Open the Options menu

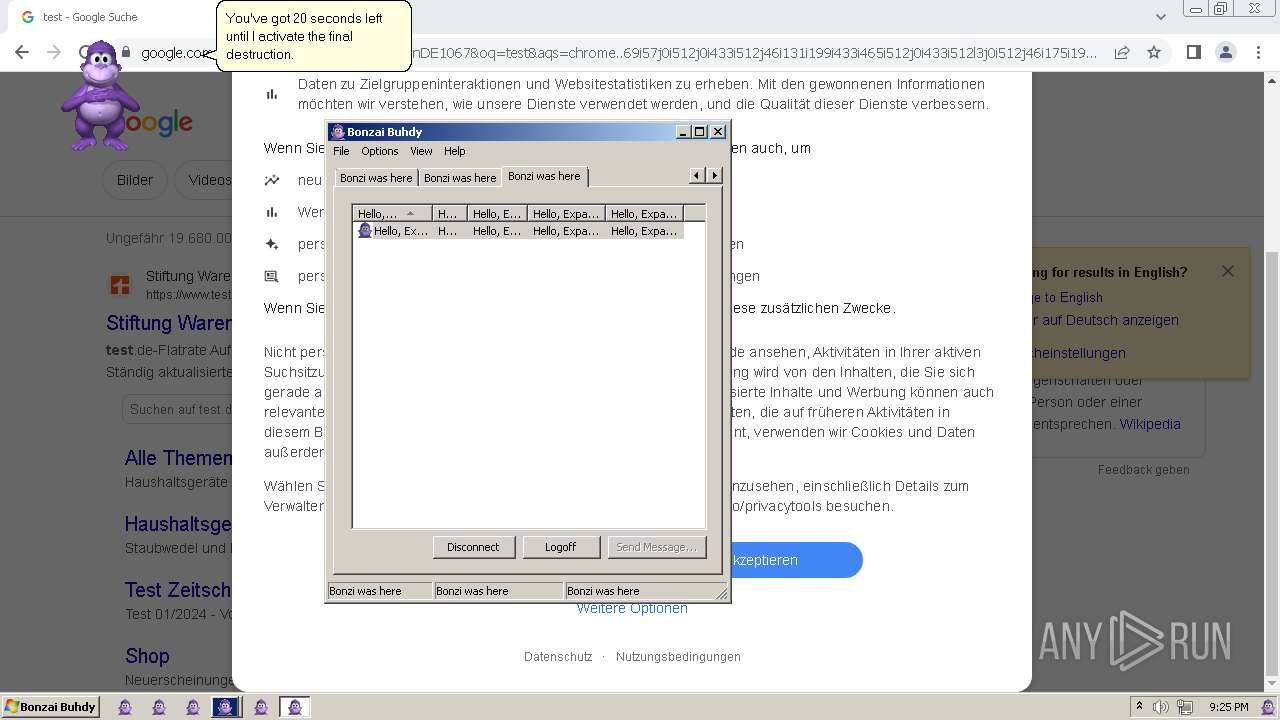point(380,151)
